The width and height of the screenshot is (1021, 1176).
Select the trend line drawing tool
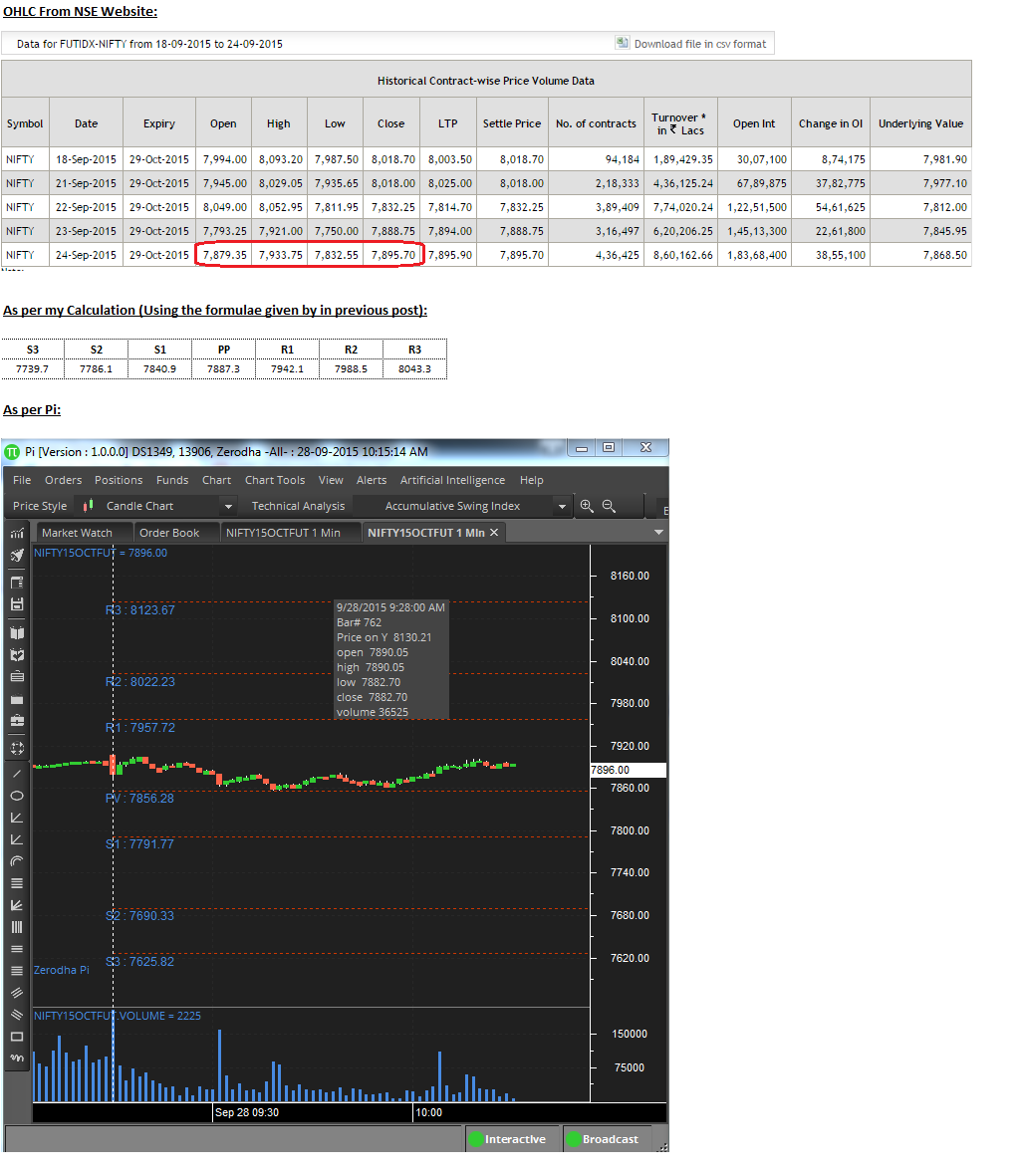[x=17, y=774]
